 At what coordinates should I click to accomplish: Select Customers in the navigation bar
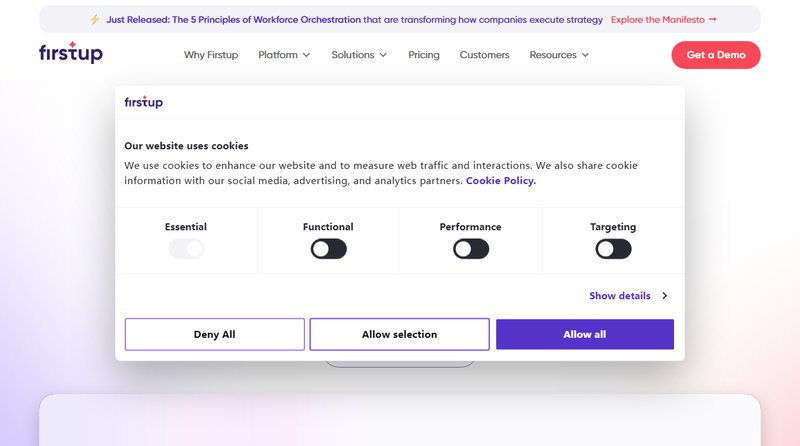point(484,55)
